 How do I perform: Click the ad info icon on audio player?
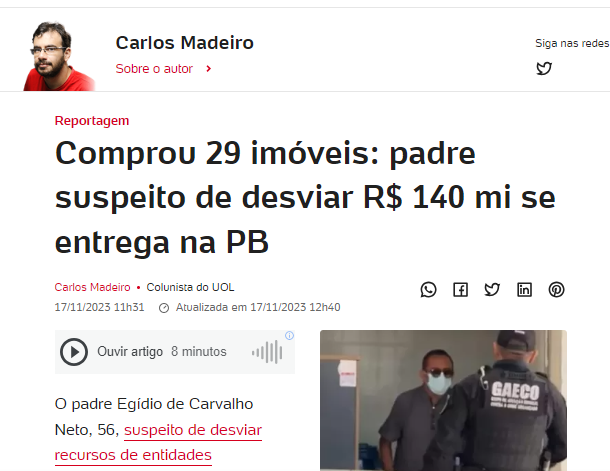pos(289,336)
